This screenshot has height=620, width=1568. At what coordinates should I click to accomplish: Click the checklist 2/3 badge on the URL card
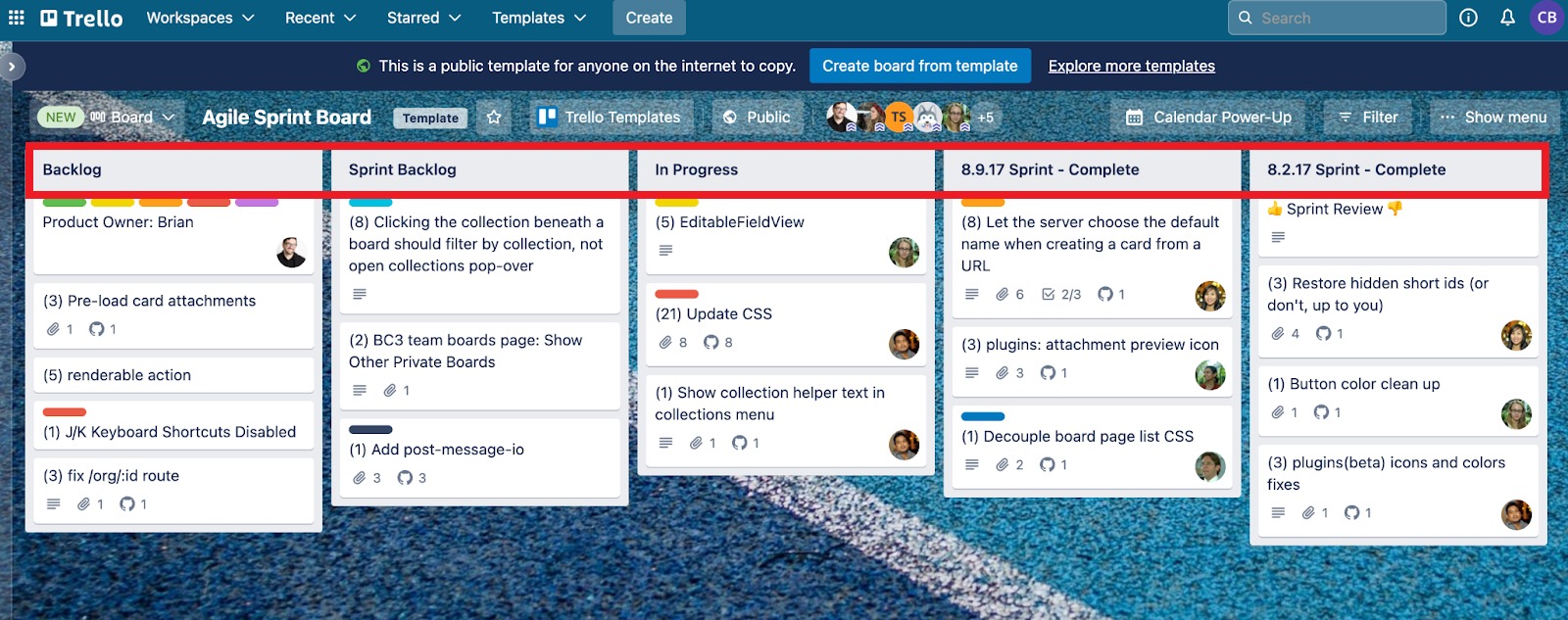coord(1061,294)
